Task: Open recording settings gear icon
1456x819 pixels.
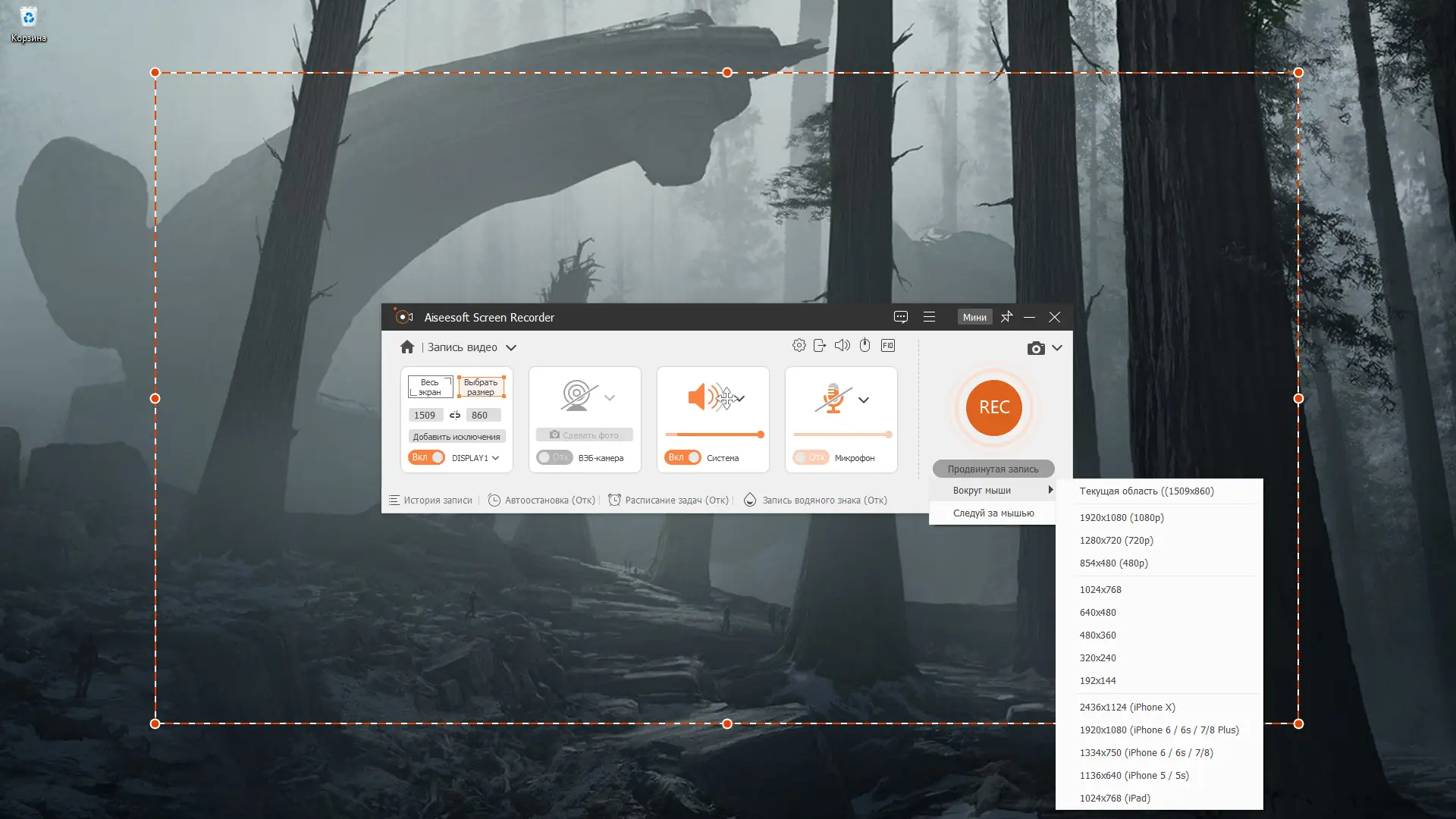Action: (799, 346)
